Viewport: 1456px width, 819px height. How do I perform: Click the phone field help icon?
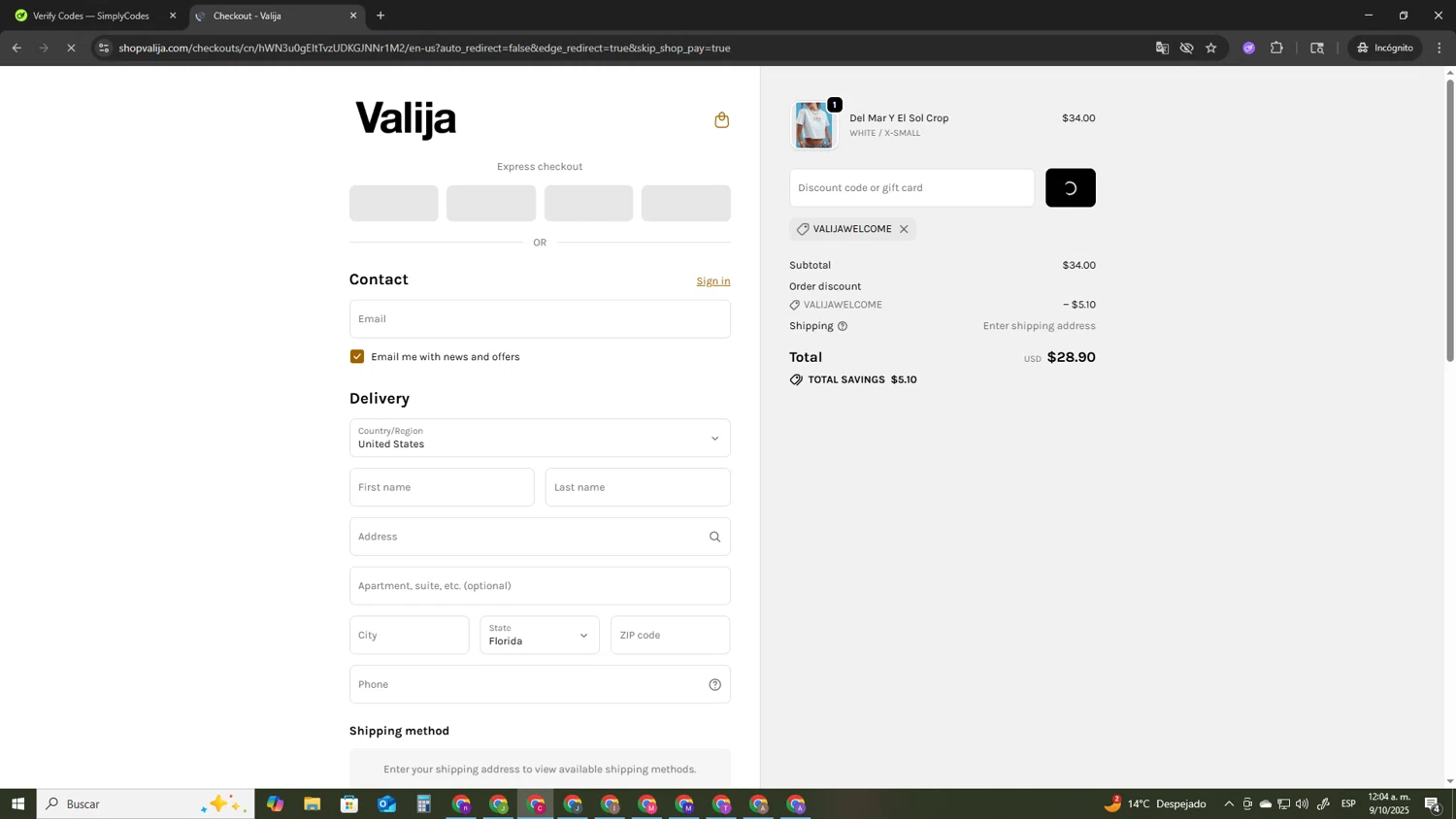tap(714, 684)
